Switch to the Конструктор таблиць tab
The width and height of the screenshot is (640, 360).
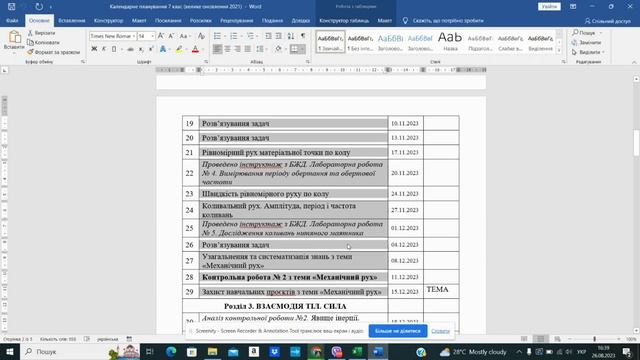[x=344, y=20]
